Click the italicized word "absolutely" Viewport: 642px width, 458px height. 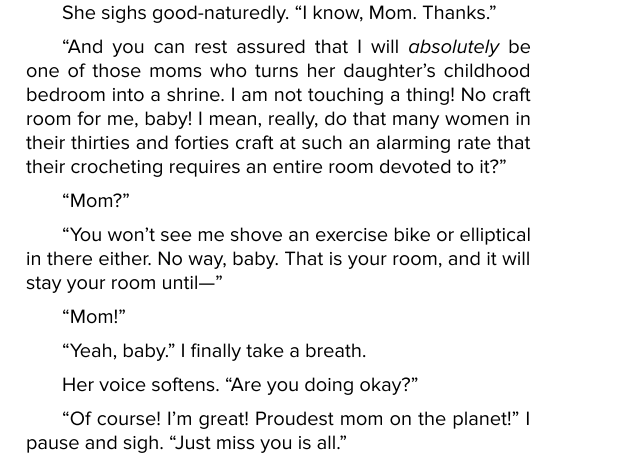coord(453,47)
